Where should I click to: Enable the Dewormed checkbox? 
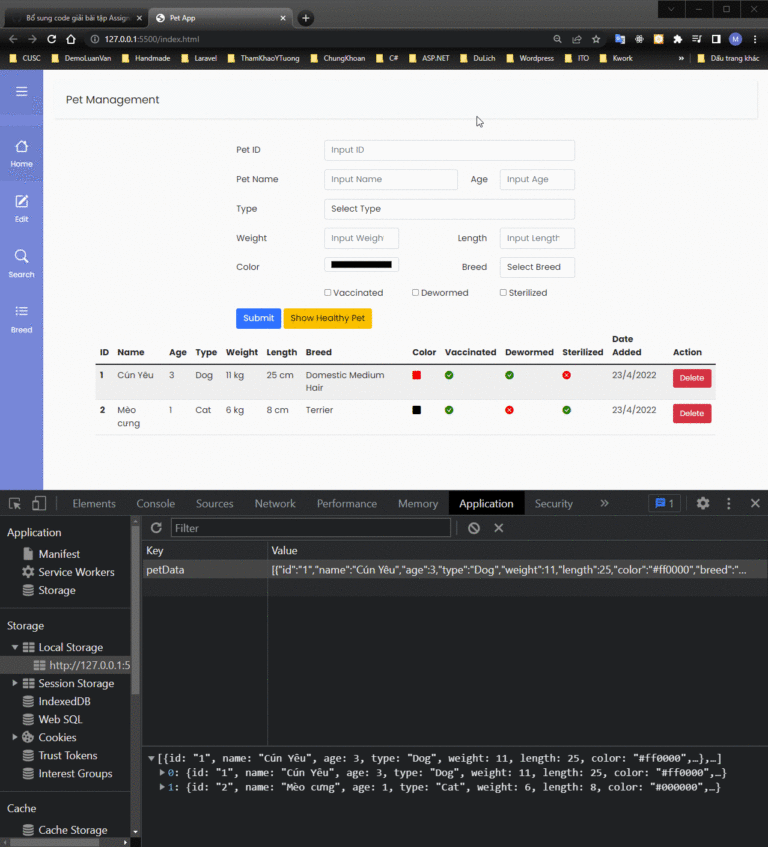416,293
